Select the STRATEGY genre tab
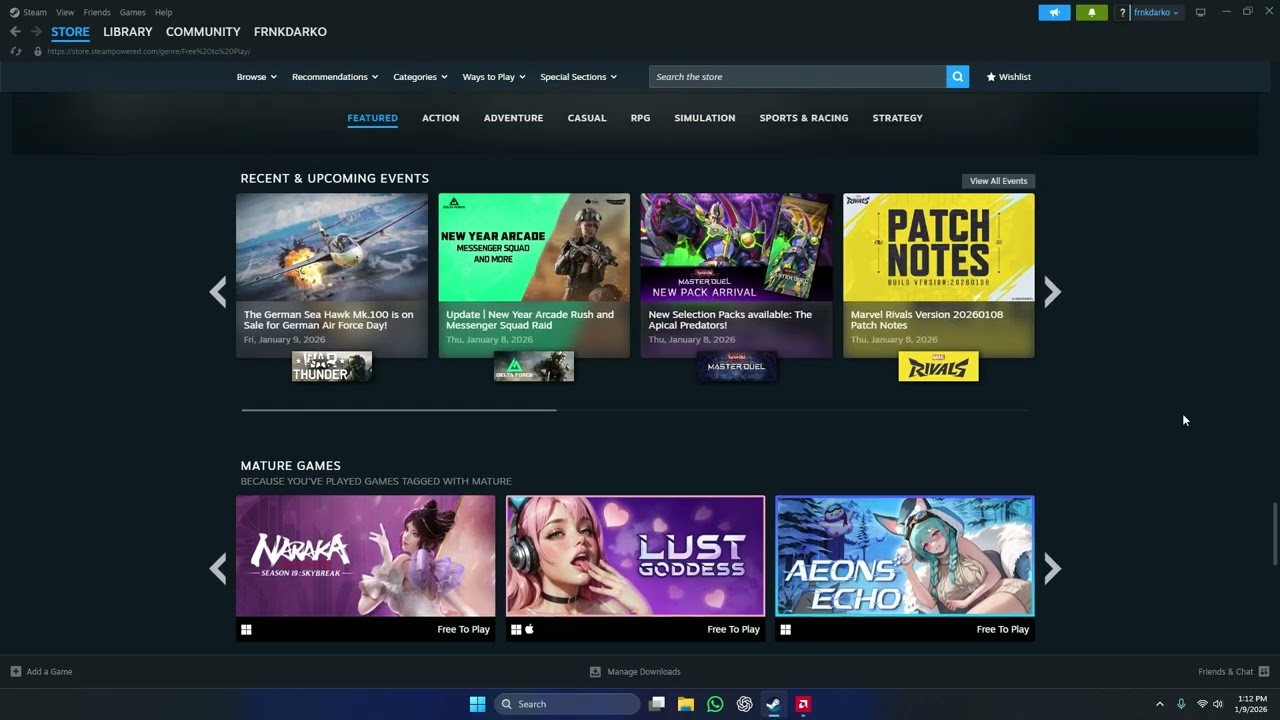Screen dimensions: 1280x720 (x=897, y=118)
